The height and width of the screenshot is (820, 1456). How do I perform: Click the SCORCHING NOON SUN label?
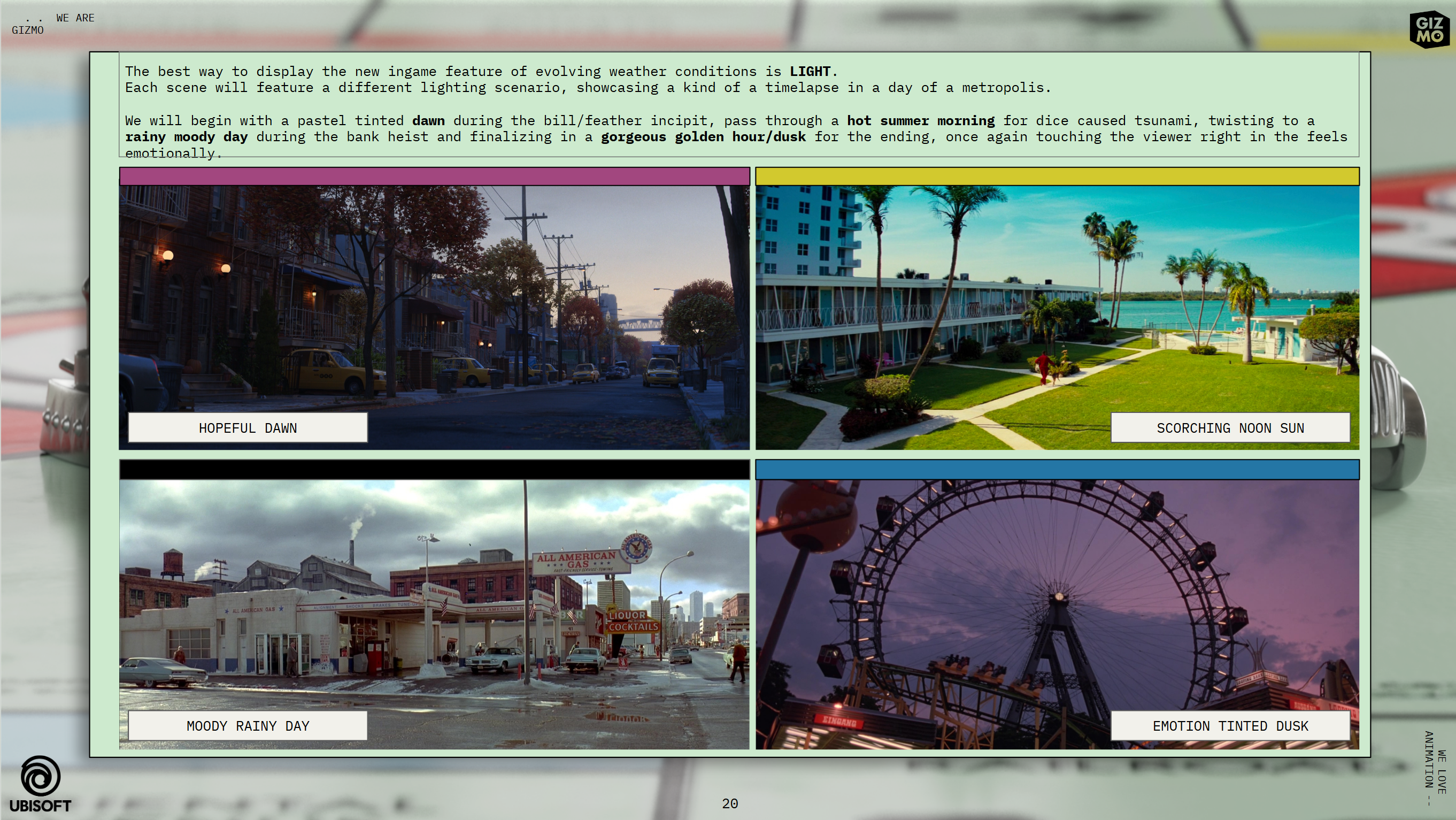1230,428
